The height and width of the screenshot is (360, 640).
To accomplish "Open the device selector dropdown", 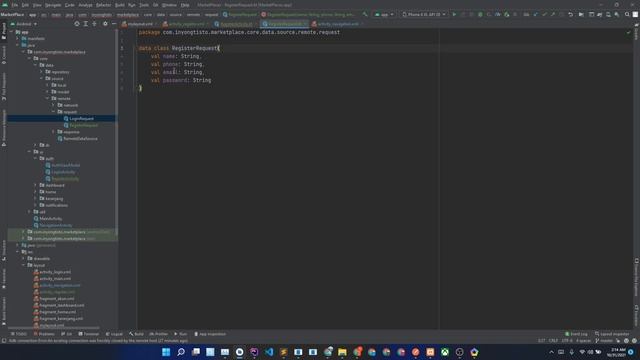I will [x=424, y=14].
